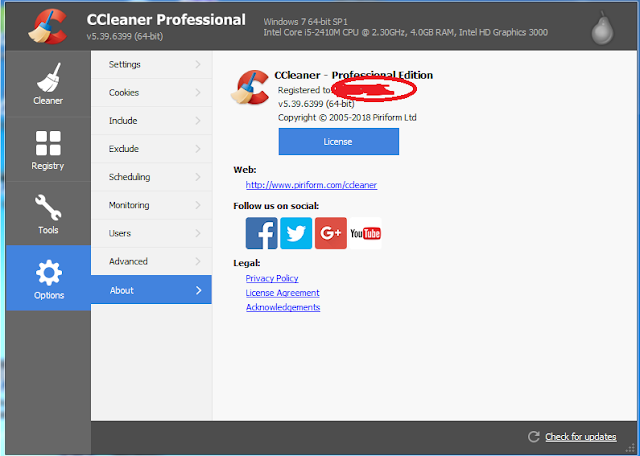Expand the Exclude chevron arrow

[x=198, y=149]
